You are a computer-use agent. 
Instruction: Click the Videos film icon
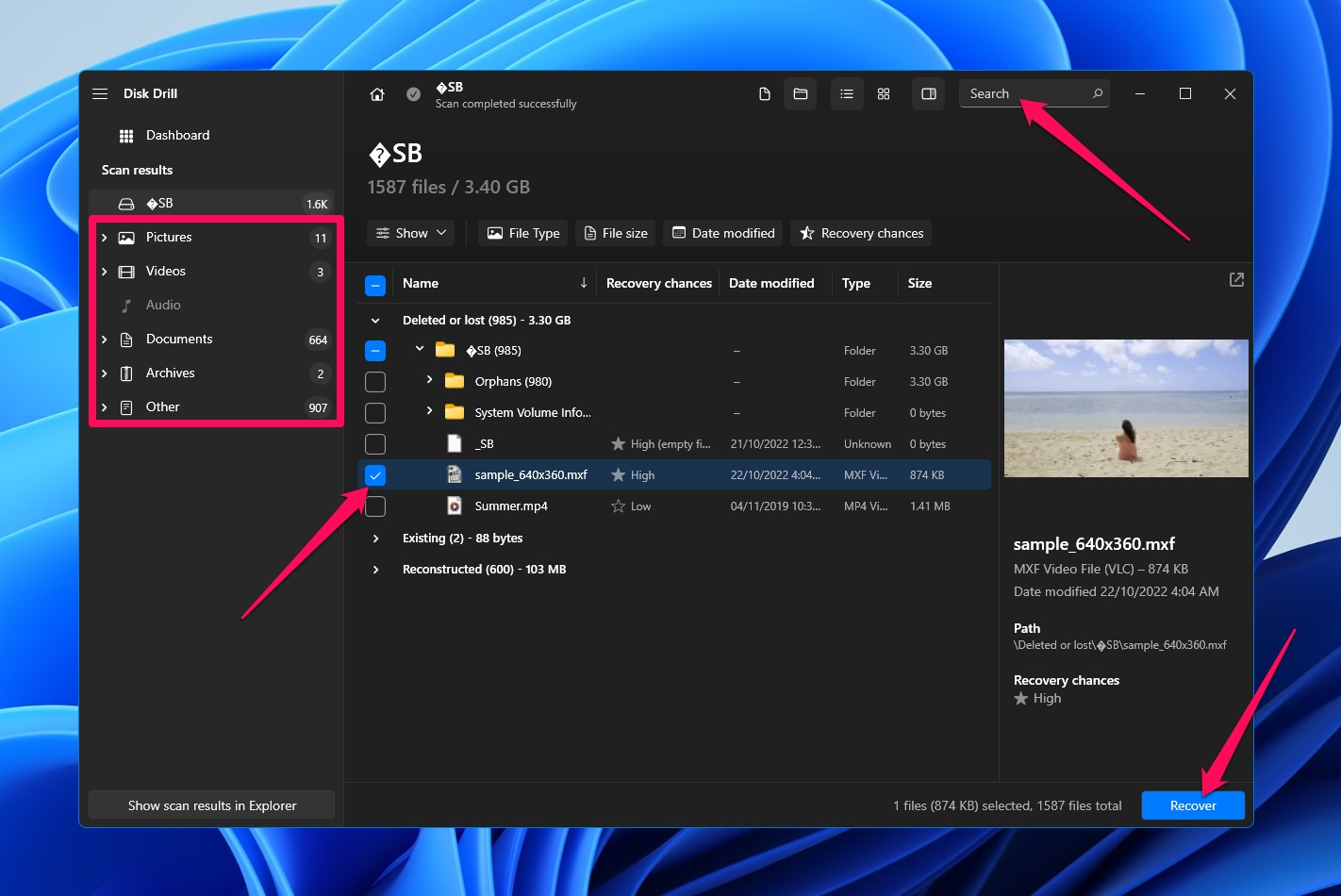coord(126,272)
